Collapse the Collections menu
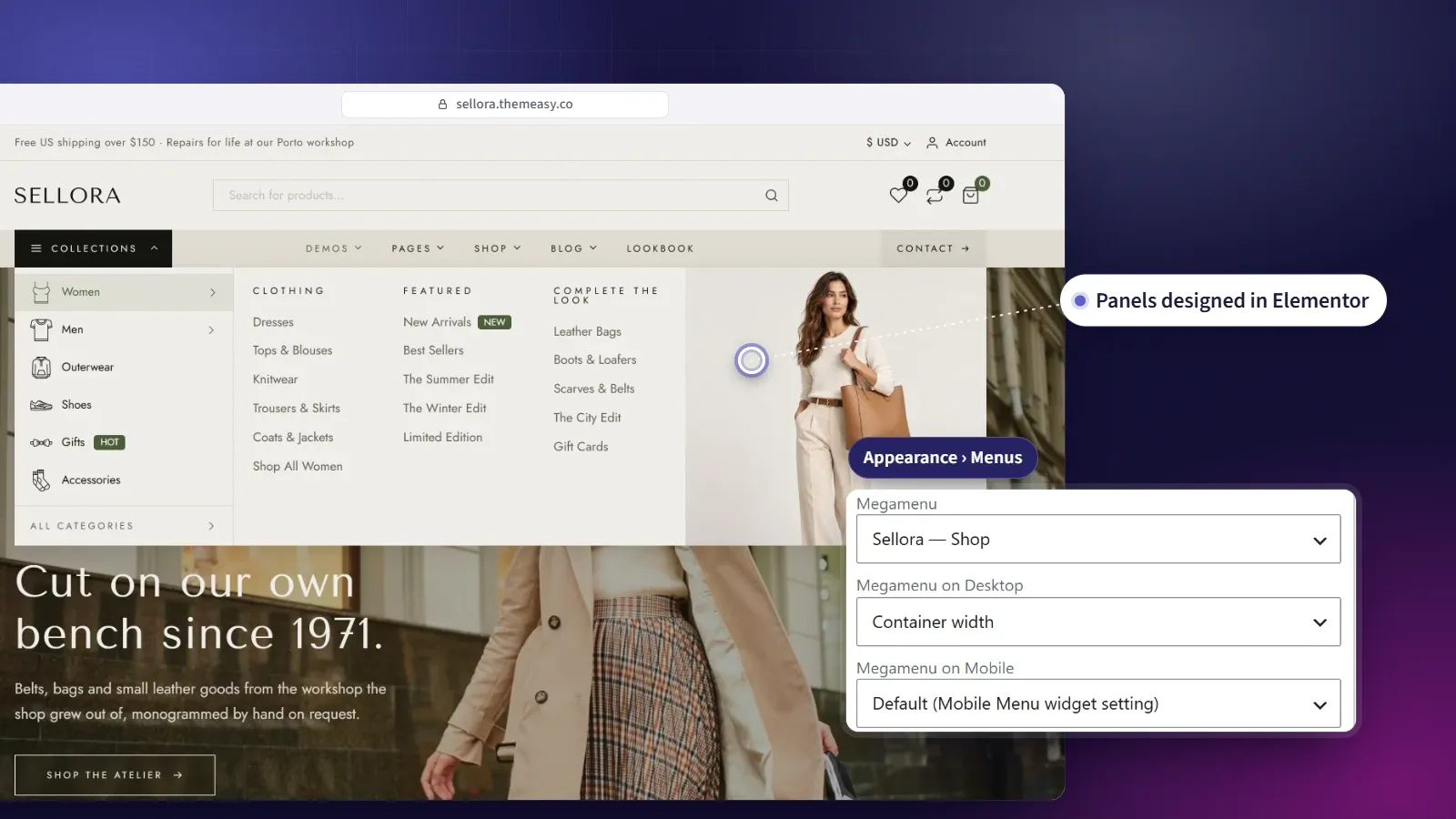Screen dimensions: 1456x819 pyautogui.click(x=93, y=248)
